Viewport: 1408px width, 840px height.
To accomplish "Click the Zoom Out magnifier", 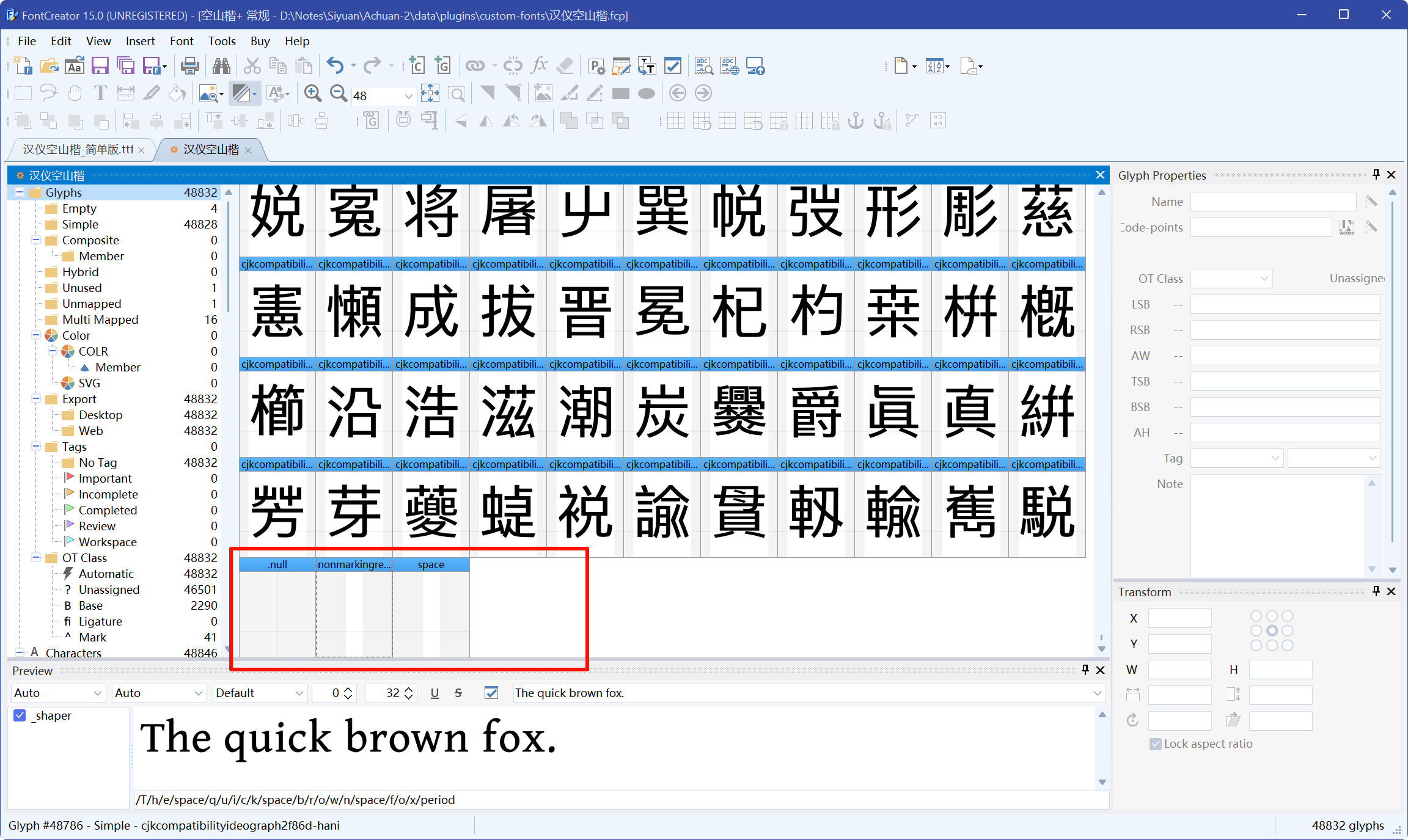I will tap(338, 93).
